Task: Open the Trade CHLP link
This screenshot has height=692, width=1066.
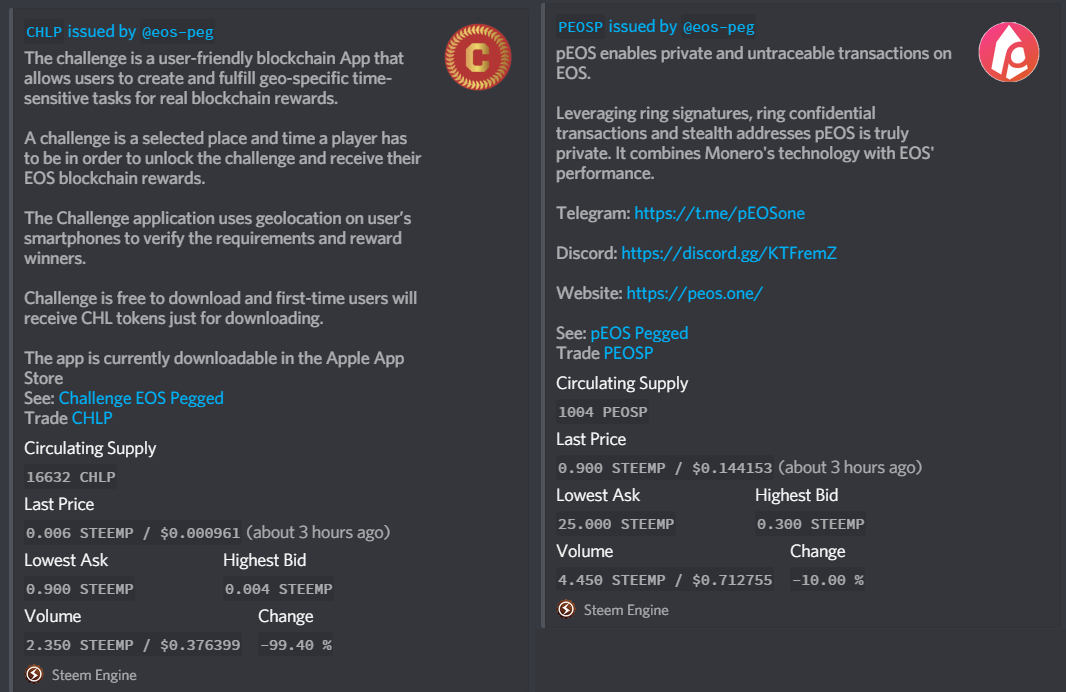Action: pyautogui.click(x=92, y=418)
